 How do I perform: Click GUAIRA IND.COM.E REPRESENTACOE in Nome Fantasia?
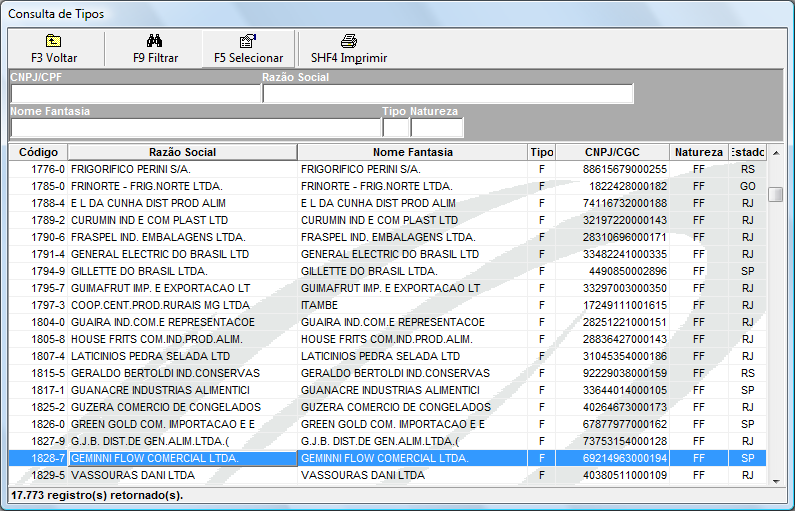(x=412, y=322)
